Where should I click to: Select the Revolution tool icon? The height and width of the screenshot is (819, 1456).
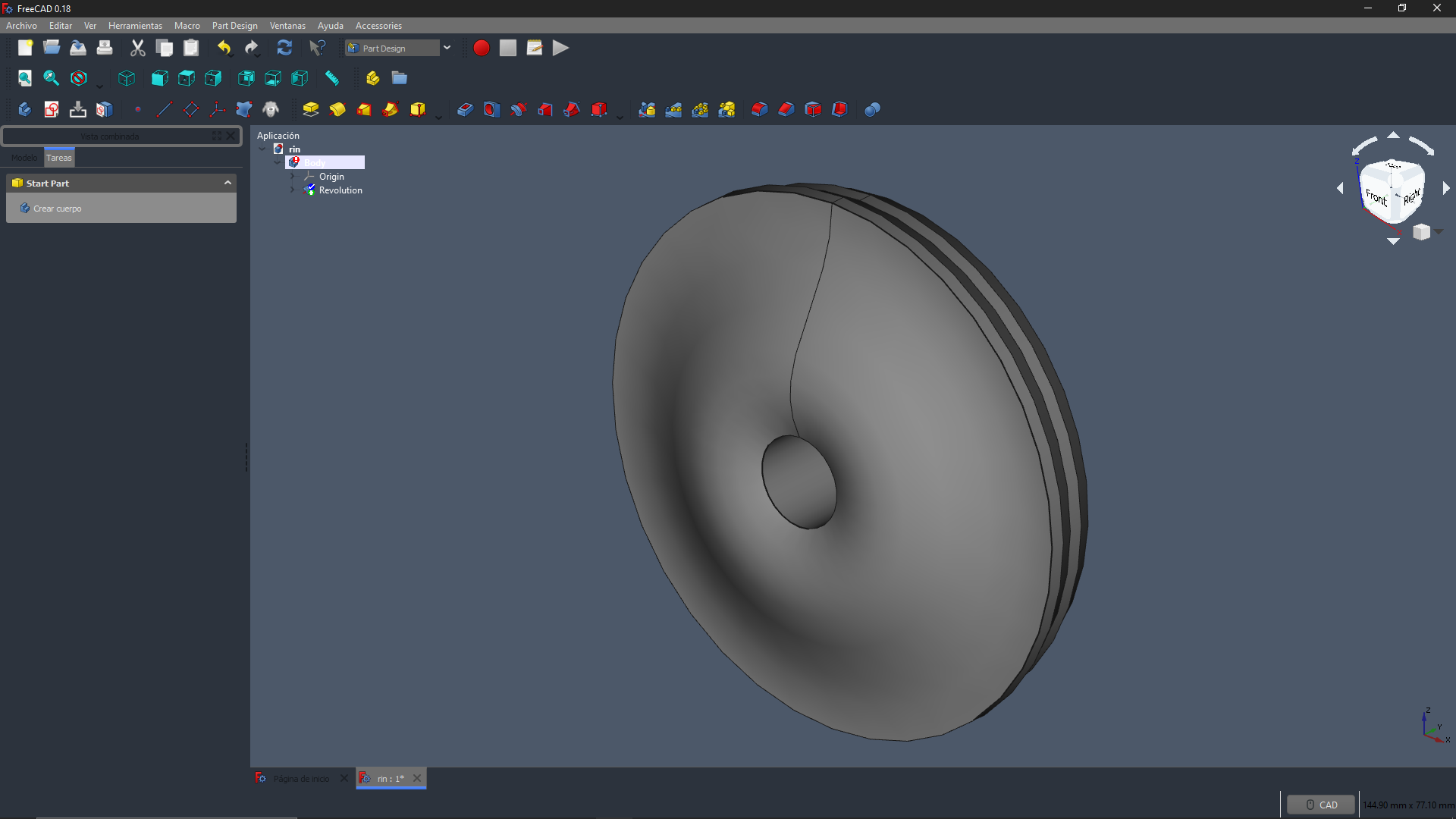(x=337, y=110)
